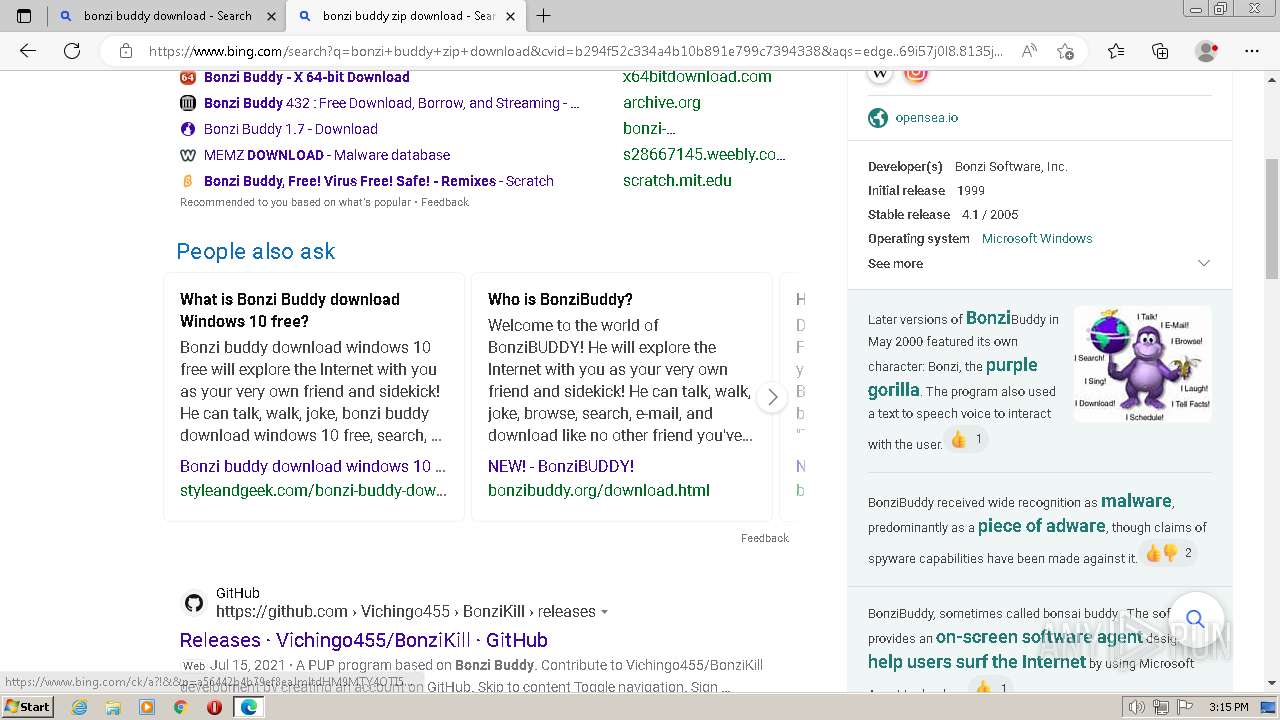Select the bonzi buddy zip download tab
The width and height of the screenshot is (1280, 720).
(x=408, y=16)
